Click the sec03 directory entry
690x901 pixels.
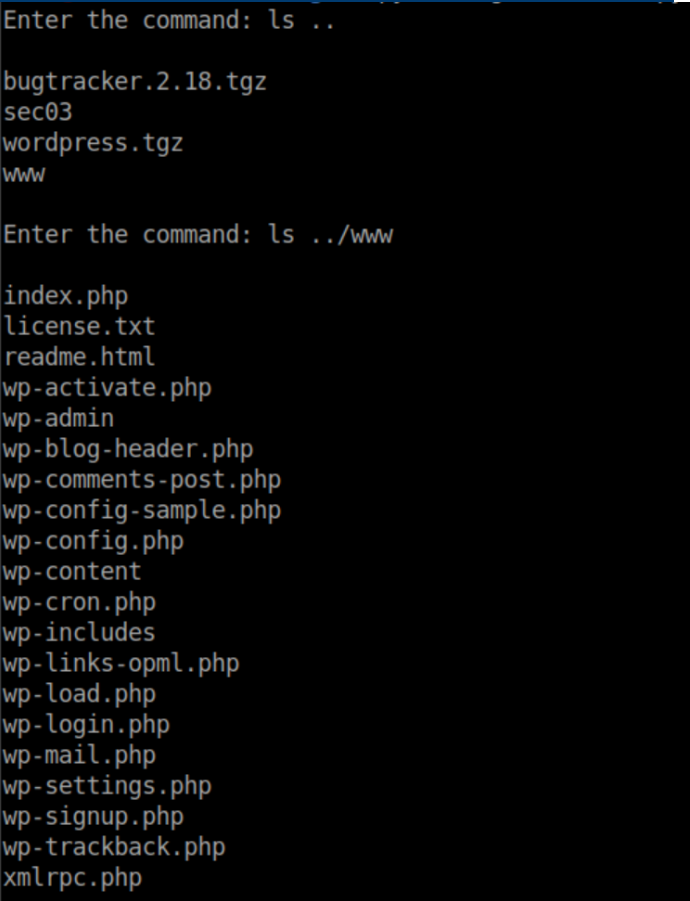(38, 112)
